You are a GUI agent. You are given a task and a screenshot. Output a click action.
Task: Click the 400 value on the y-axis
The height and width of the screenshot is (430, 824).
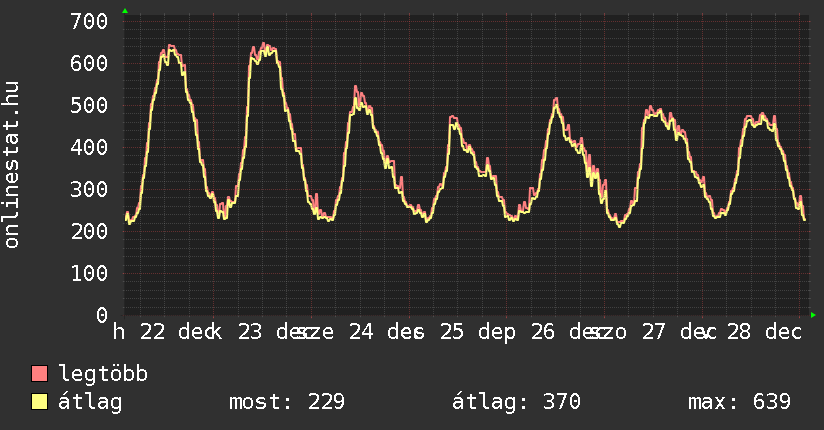click(90, 147)
